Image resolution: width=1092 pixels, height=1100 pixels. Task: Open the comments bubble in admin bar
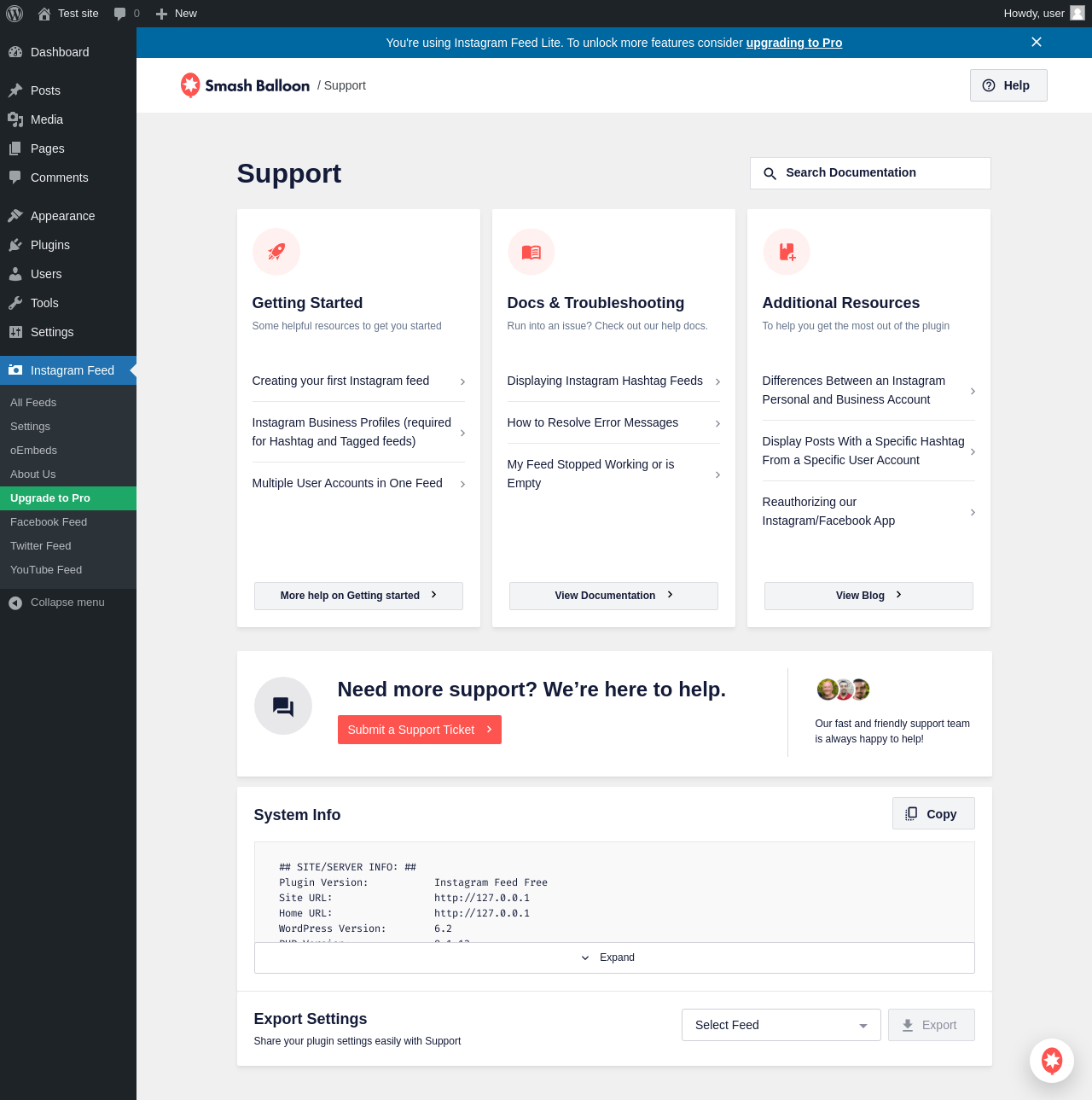[126, 14]
